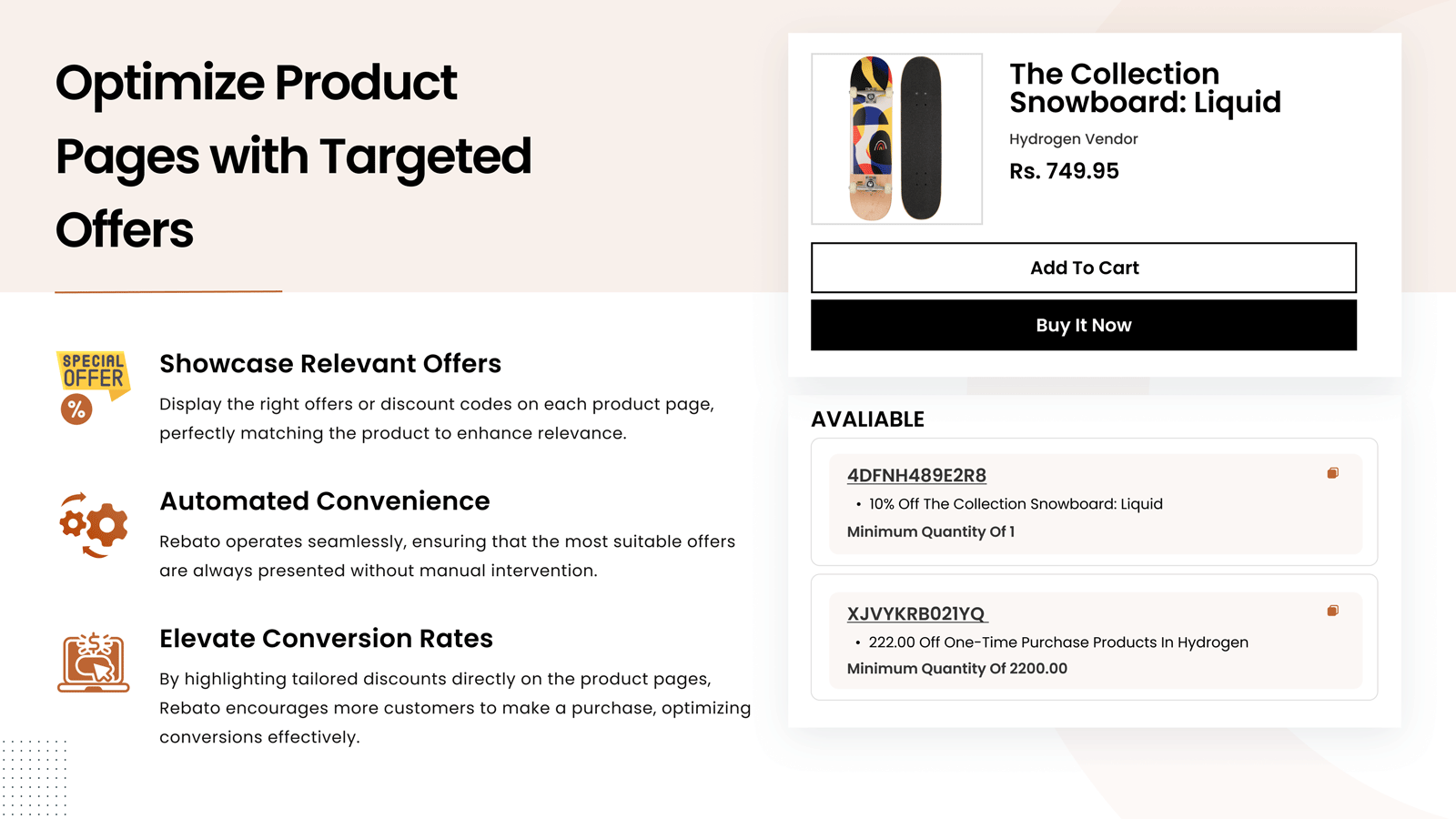
Task: Click the percent symbol on the offer icon
Action: [76, 409]
